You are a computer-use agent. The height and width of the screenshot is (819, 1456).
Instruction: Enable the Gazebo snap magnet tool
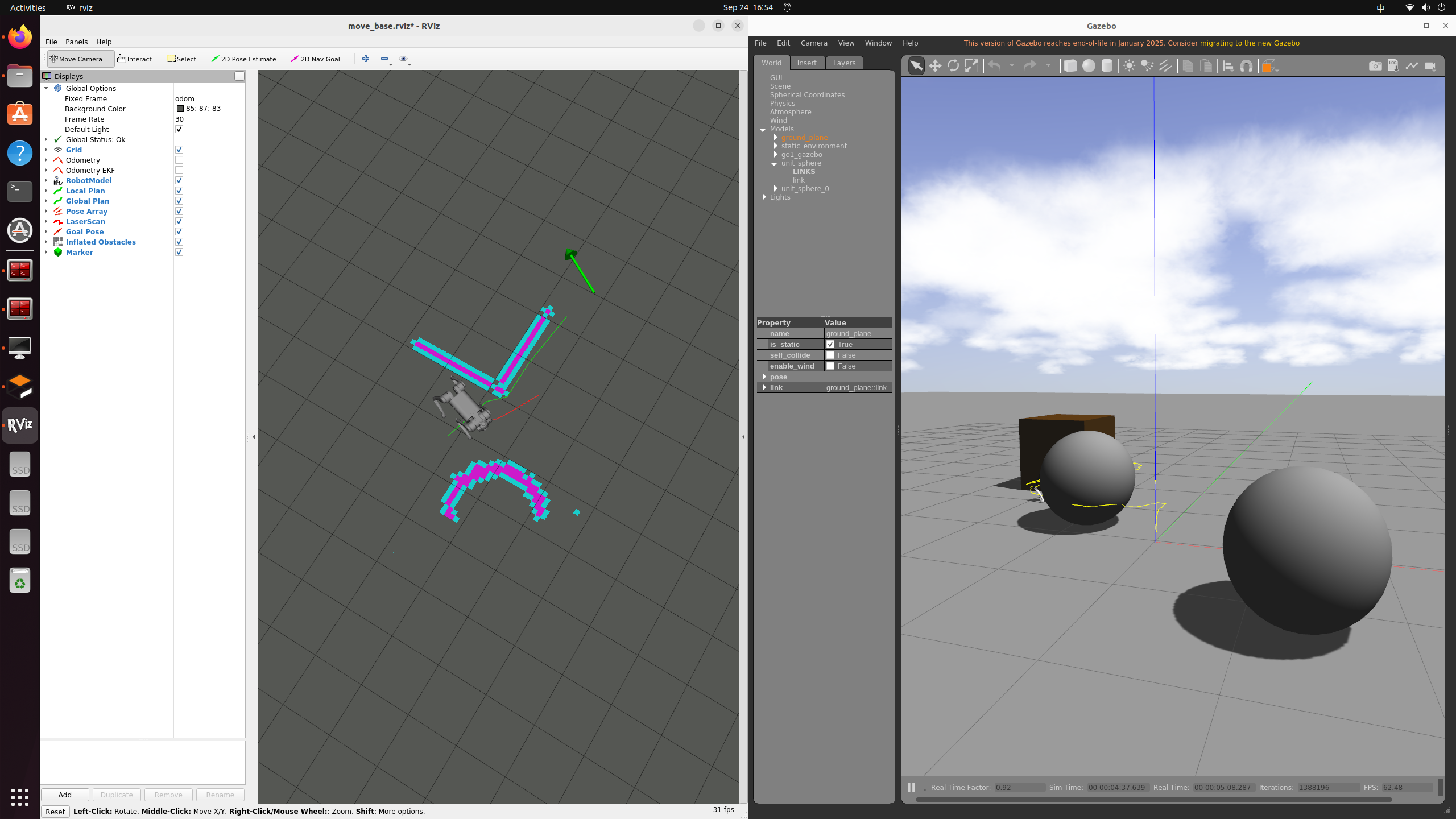(1246, 66)
